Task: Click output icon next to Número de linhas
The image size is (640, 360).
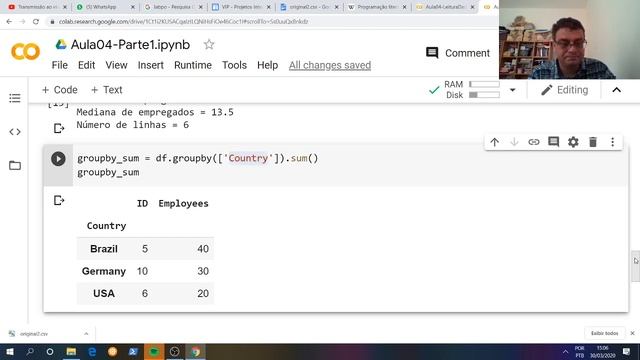Action: (59, 128)
